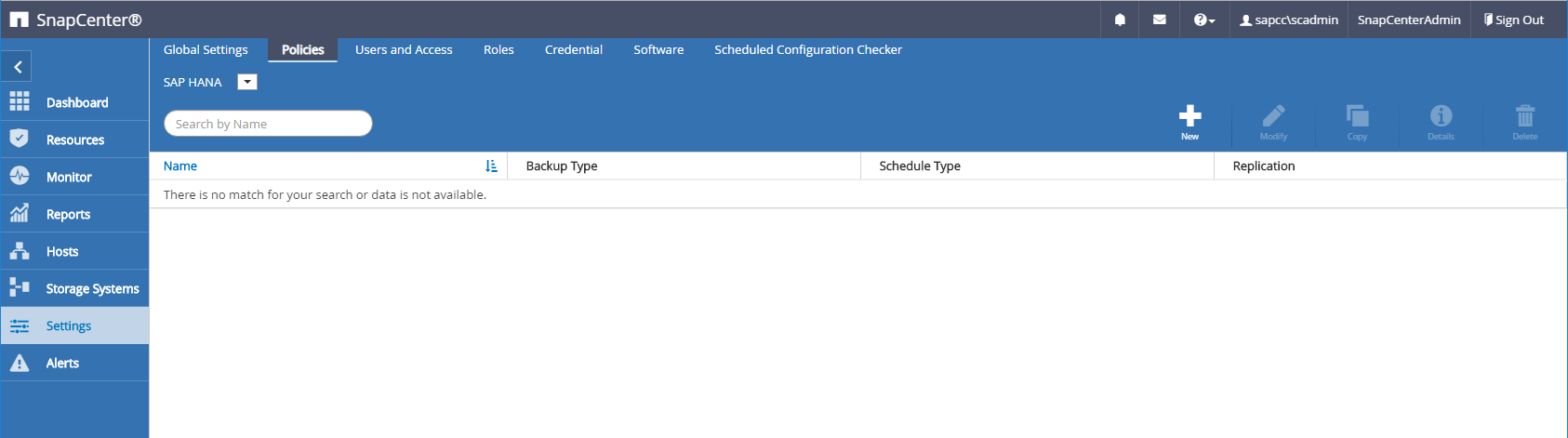Open the Users and Access tab

[404, 50]
